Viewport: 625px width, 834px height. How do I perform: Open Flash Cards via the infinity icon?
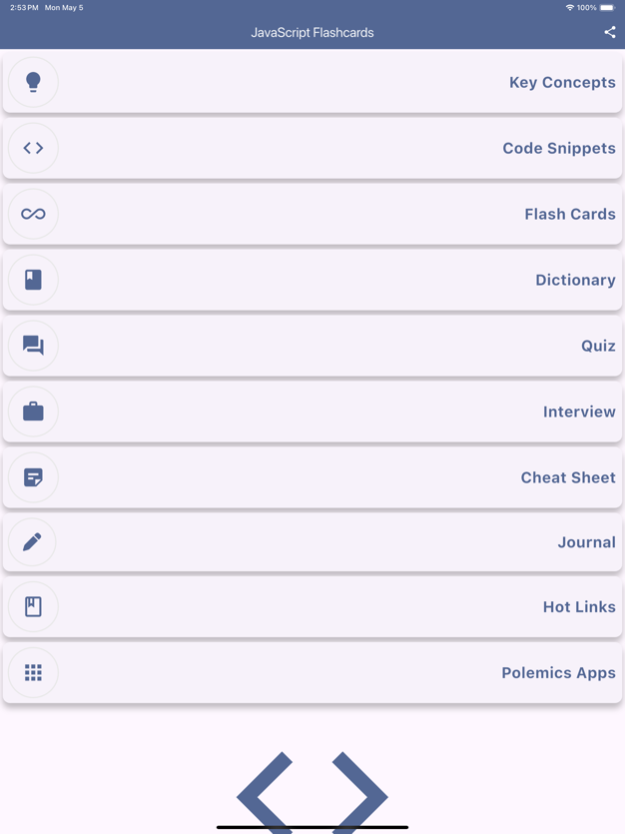pos(33,214)
